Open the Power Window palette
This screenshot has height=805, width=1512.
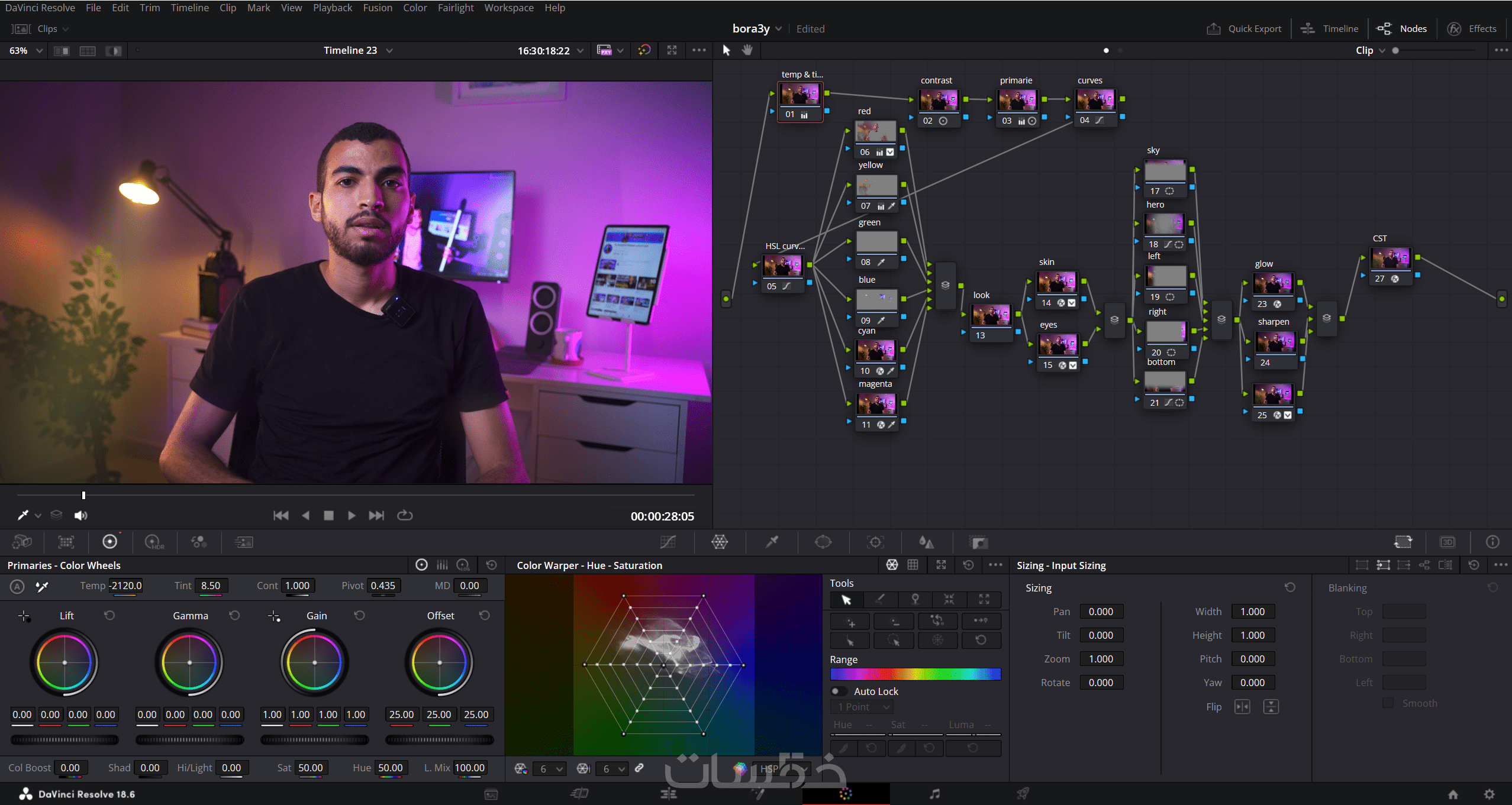823,542
